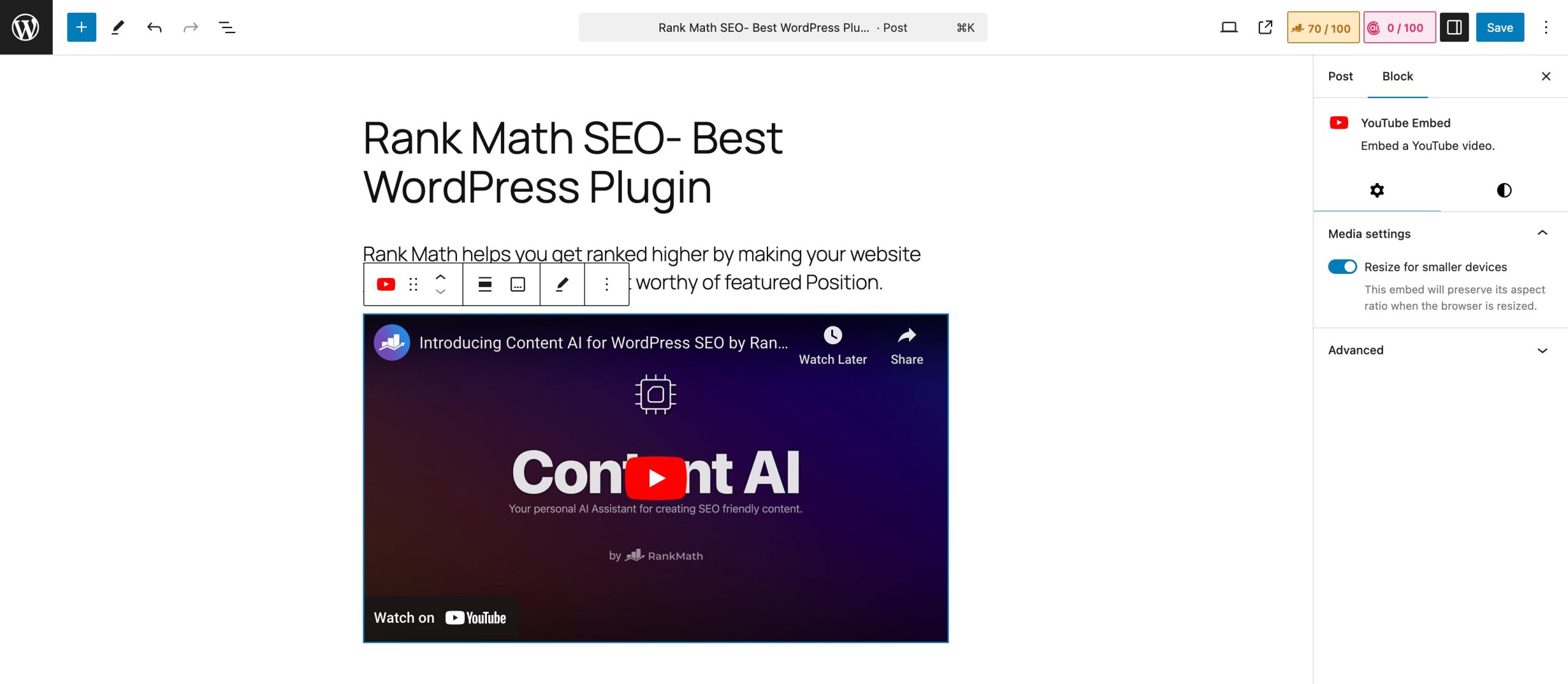
Task: Click the Rank Math SEO score 70/100 button
Action: click(x=1322, y=27)
